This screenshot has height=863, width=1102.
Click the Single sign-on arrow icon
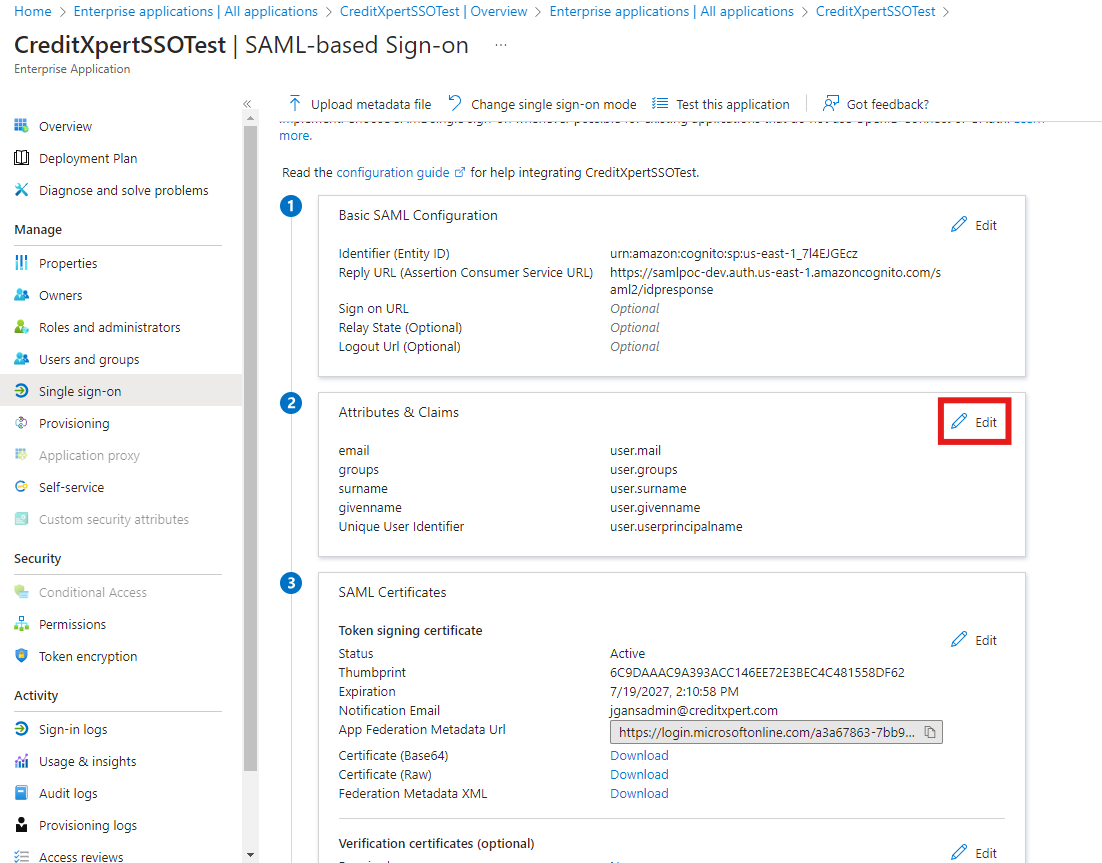pyautogui.click(x=22, y=391)
